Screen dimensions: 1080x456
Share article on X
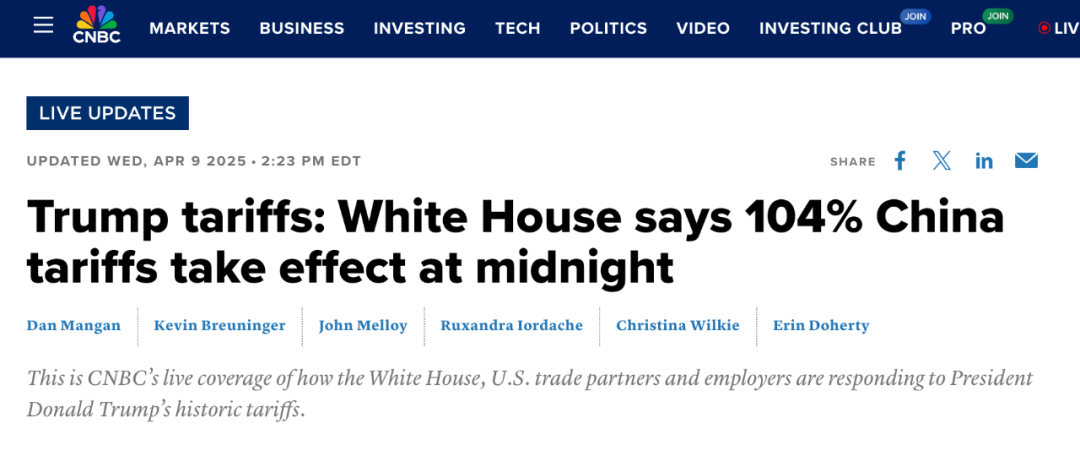coord(942,161)
